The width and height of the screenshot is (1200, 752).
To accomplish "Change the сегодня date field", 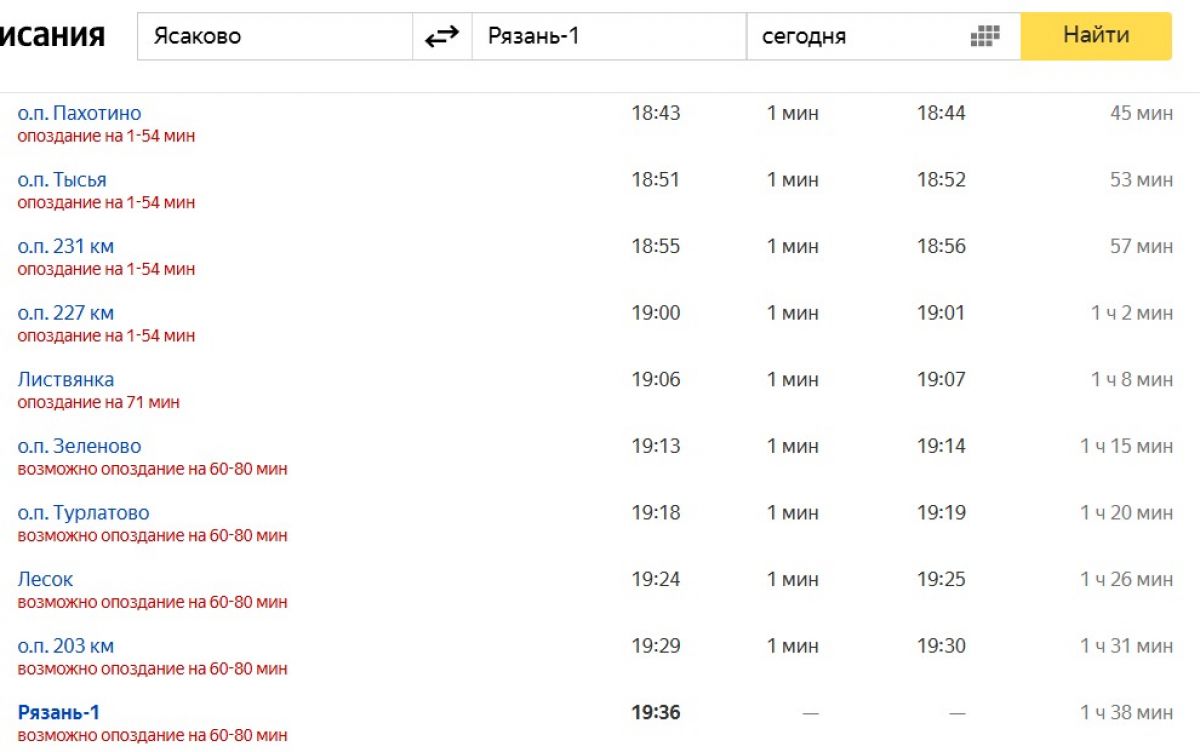I will pos(855,37).
